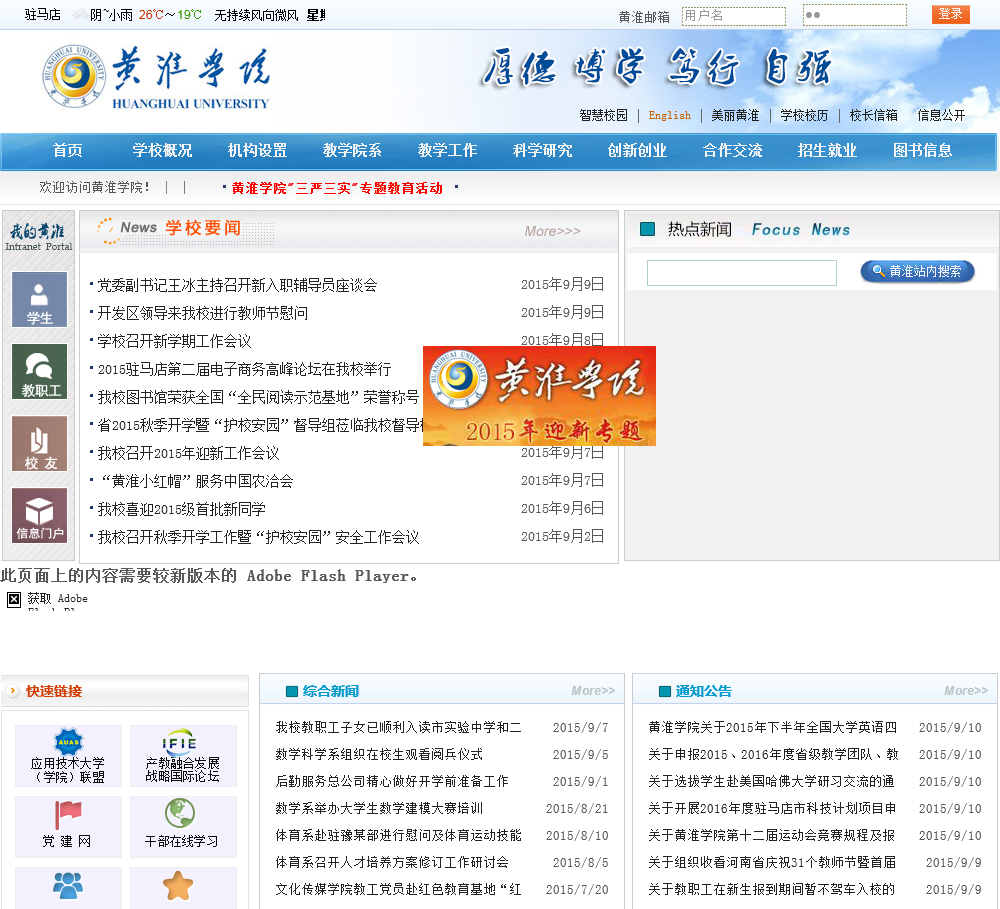Open news "黄淮小红帽"服务中国农洽会
This screenshot has height=909, width=1000.
[195, 482]
